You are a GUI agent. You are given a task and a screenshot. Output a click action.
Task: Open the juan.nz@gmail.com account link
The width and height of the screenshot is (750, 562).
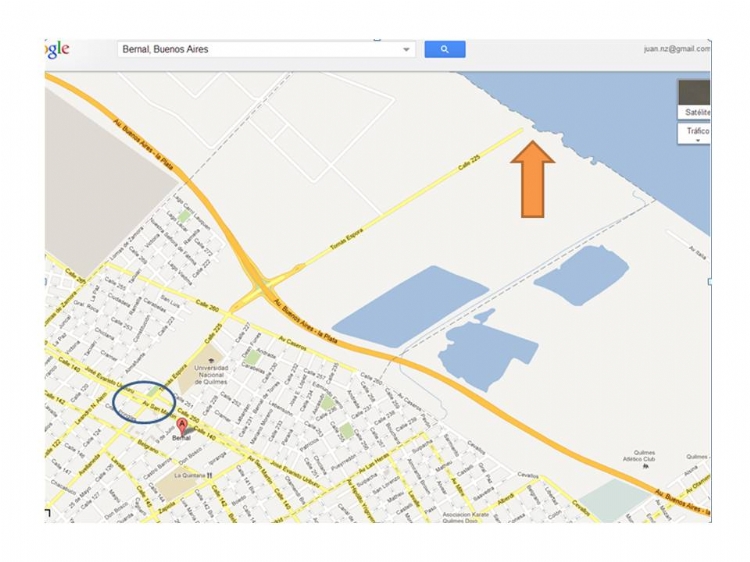click(x=677, y=49)
